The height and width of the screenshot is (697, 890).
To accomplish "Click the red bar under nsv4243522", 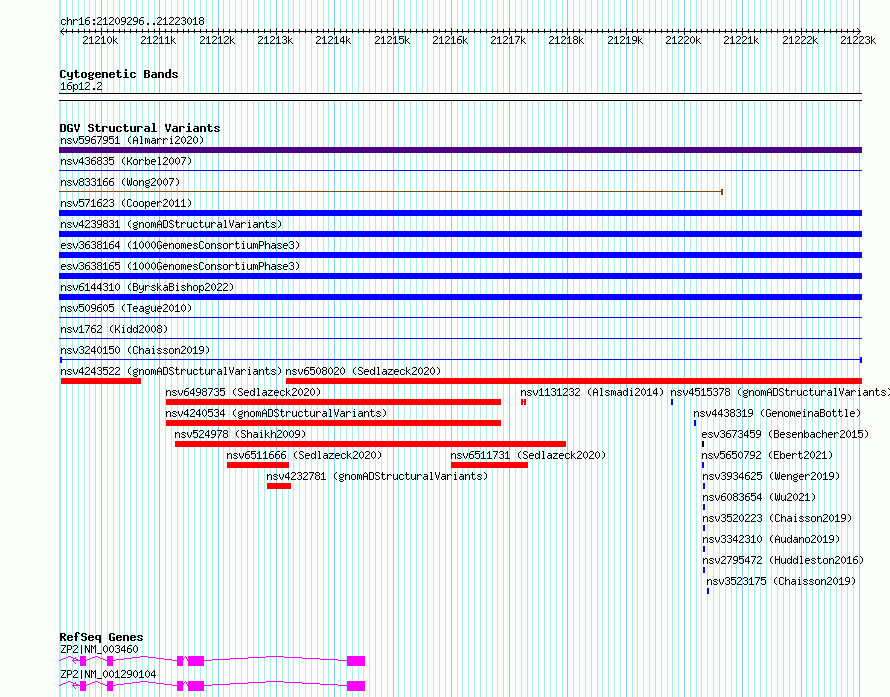I will click(100, 381).
